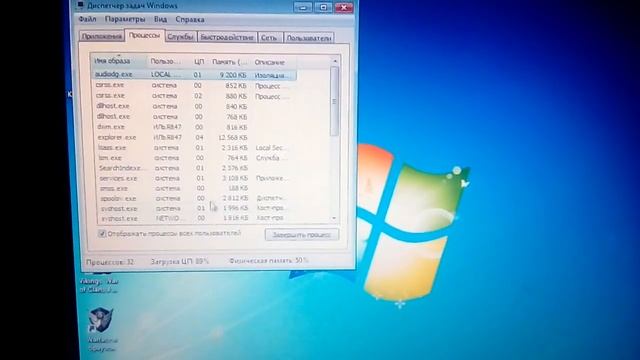Open the Параметры menu
The height and width of the screenshot is (360, 640).
[125, 19]
